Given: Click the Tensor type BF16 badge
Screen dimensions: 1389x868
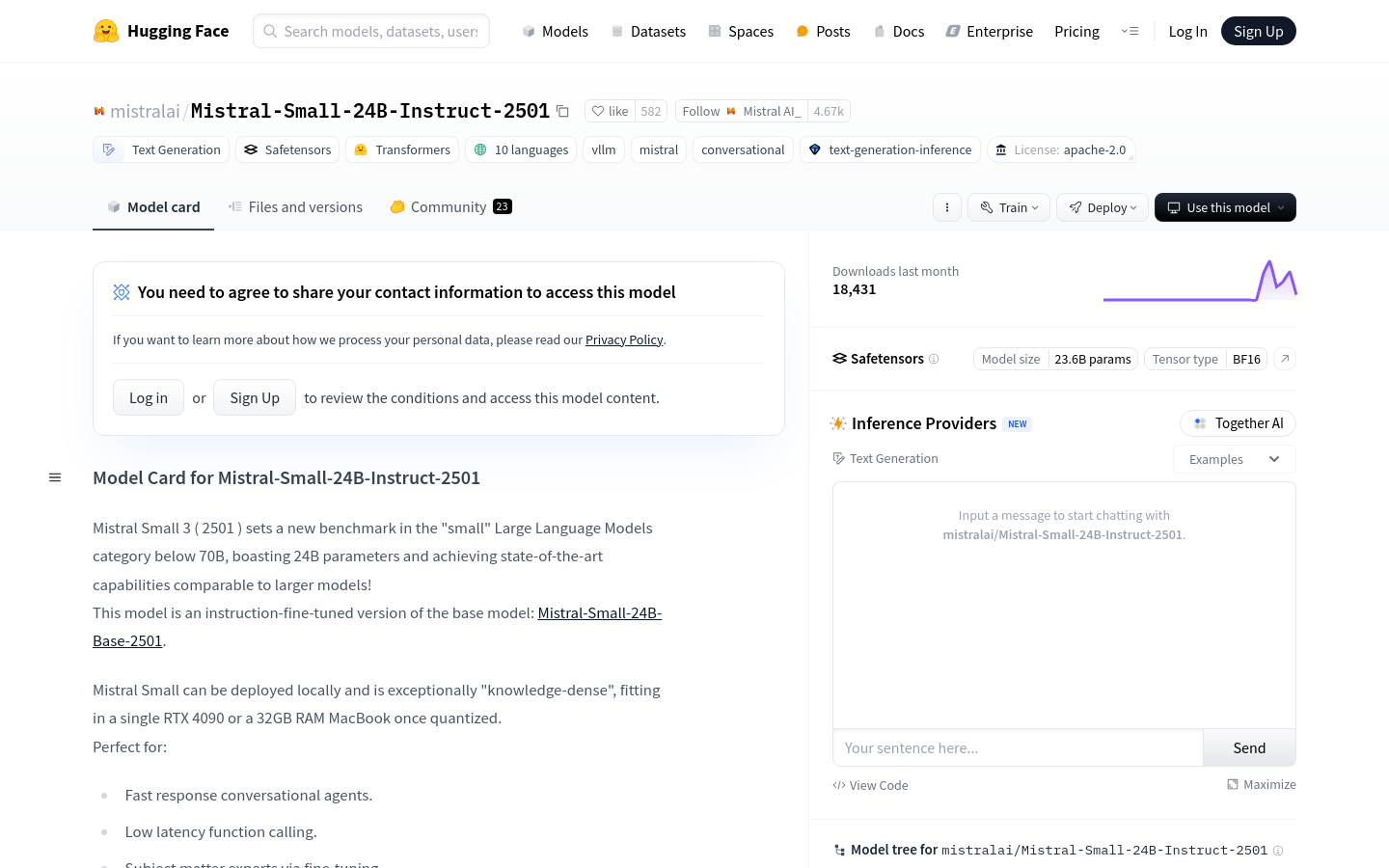Looking at the screenshot, I should coord(1206,359).
